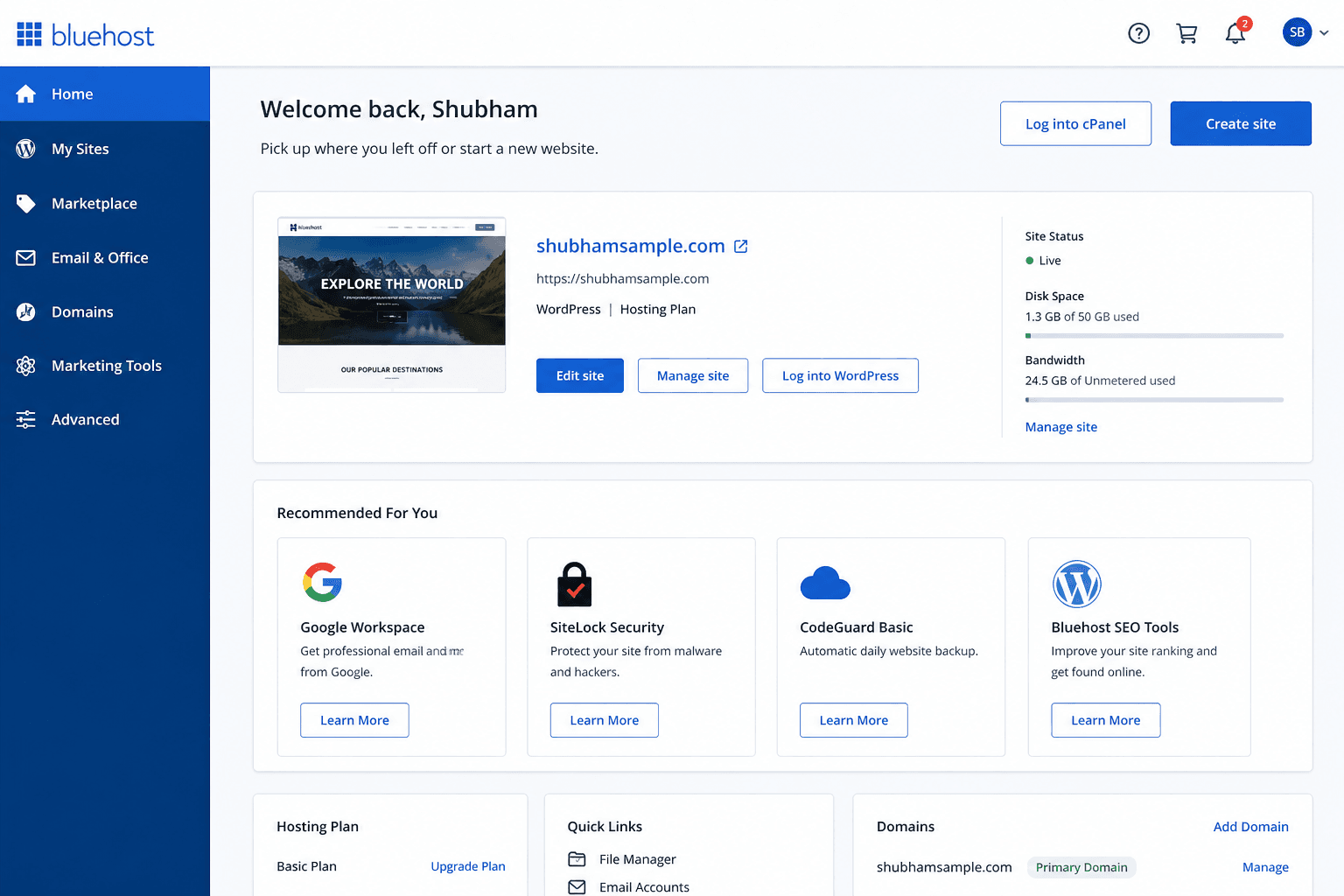Open external link icon next to shubhamsample.com
Image resolution: width=1344 pixels, height=896 pixels.
tap(741, 246)
